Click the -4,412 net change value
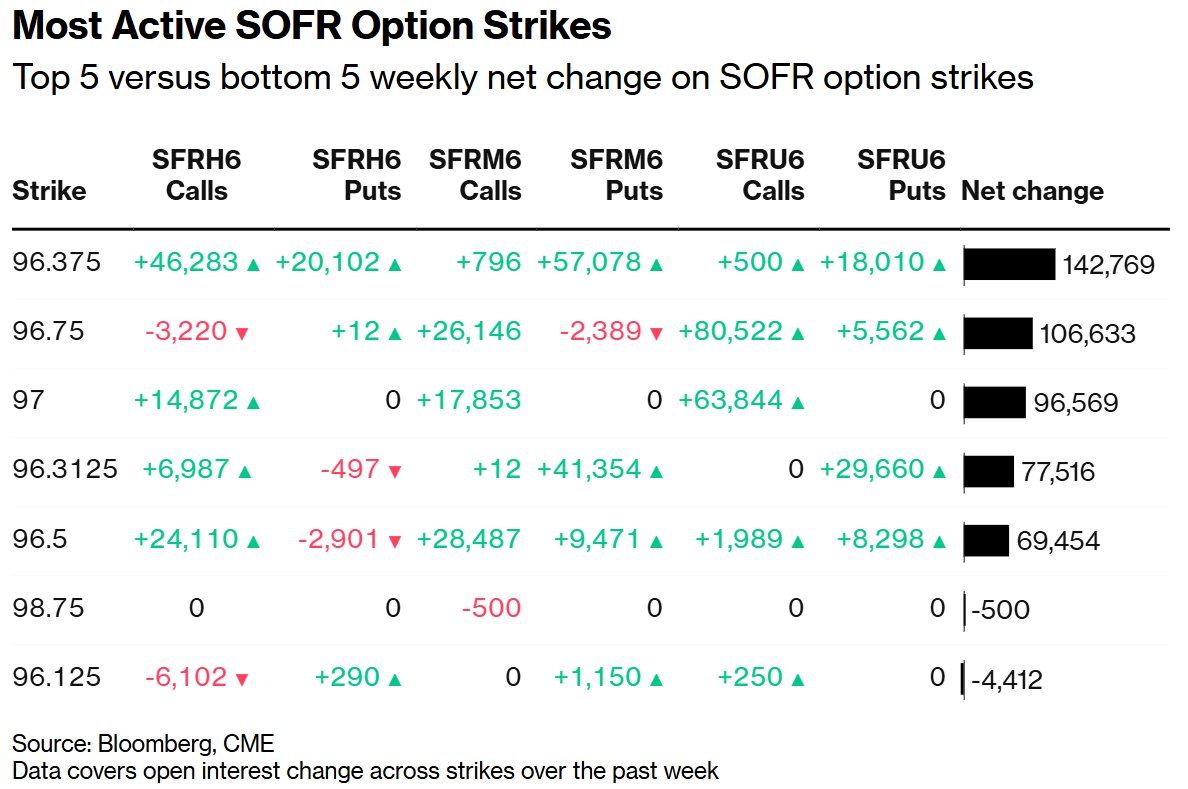Viewport: 1188px width, 789px height. (1010, 681)
